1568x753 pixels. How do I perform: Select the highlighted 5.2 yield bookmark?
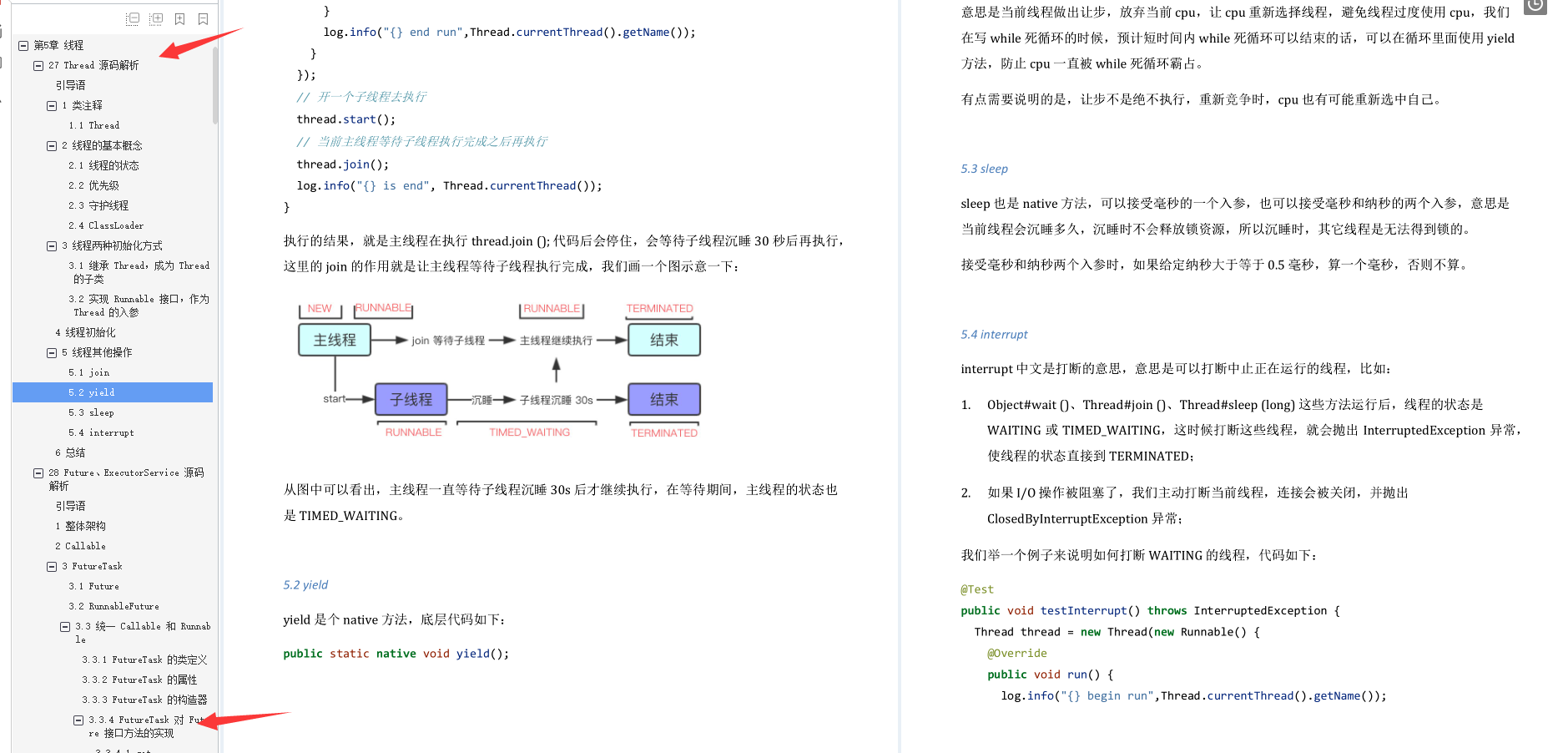pos(113,392)
